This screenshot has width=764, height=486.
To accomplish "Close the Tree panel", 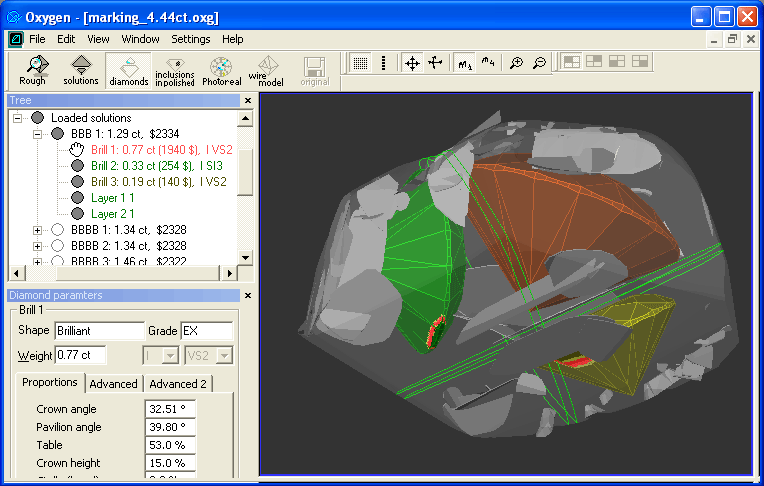I will point(247,101).
